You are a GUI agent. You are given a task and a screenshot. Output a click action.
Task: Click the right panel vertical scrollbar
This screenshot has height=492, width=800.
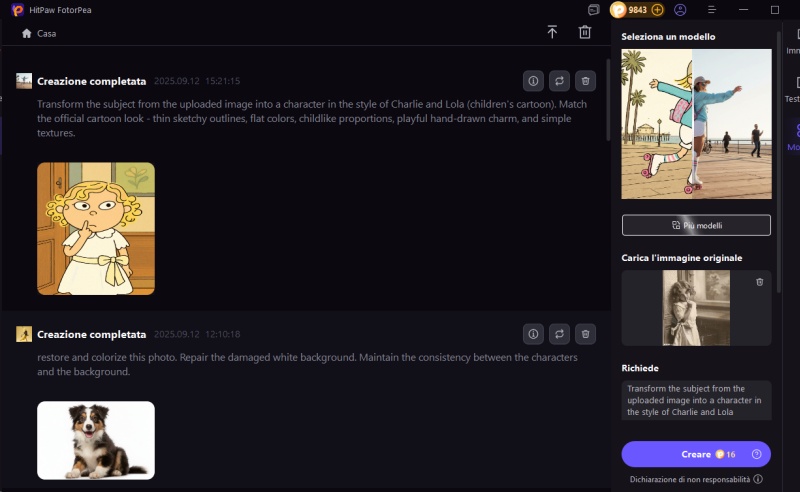779,162
